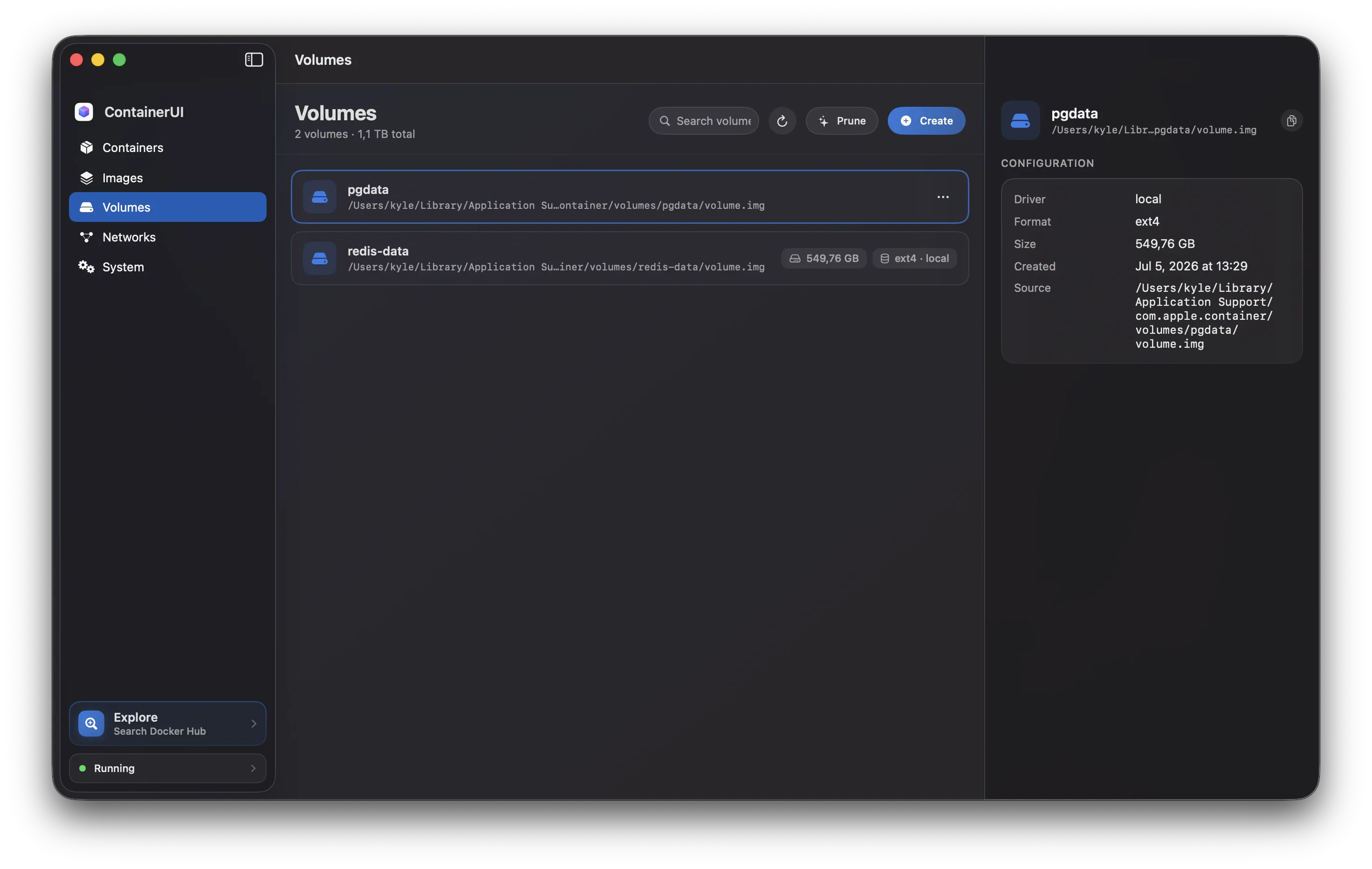Open the pgdata row more options menu
The image size is (1372, 869).
tap(943, 197)
